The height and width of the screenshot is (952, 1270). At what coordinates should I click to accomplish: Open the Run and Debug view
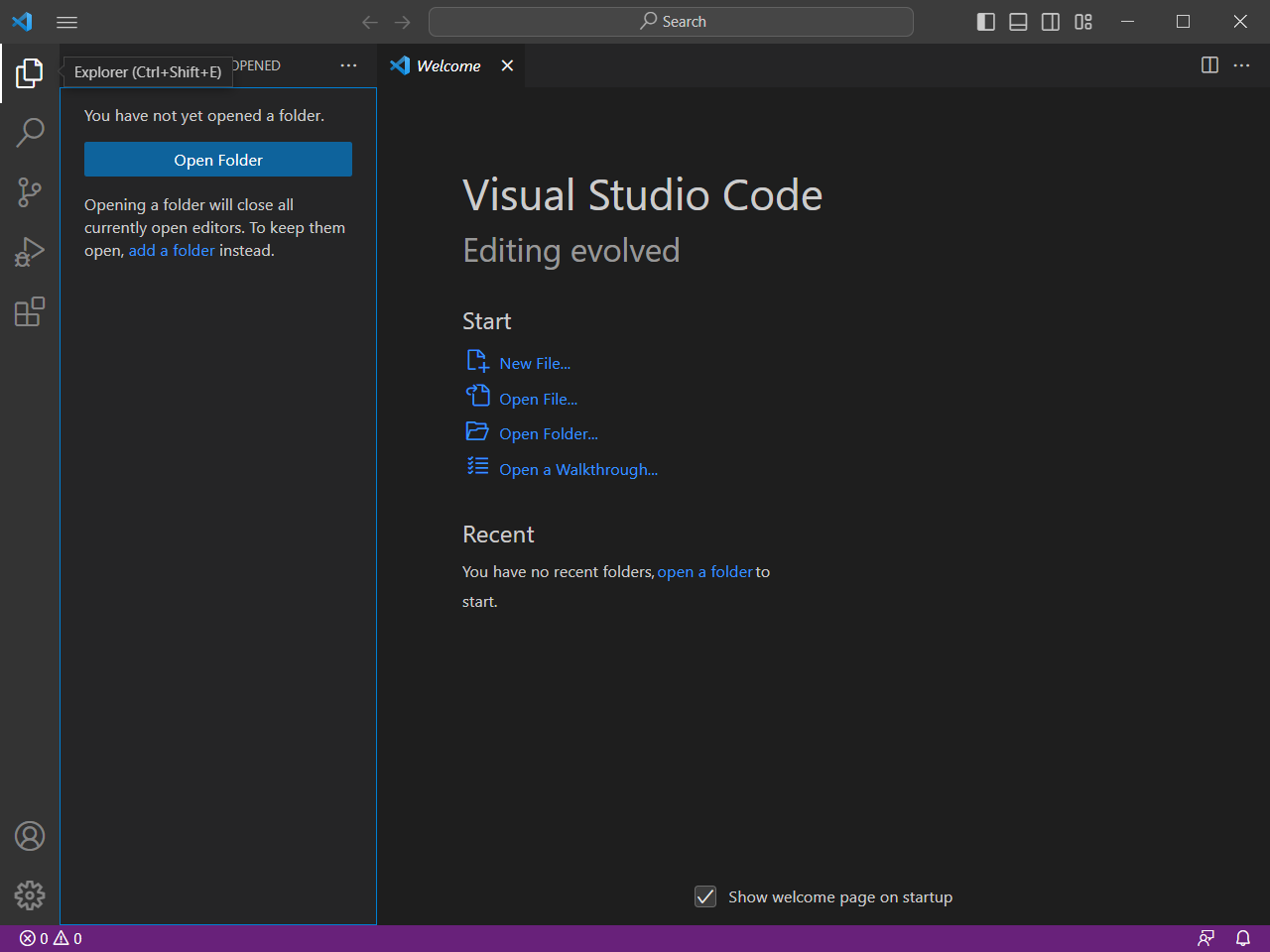click(30, 252)
